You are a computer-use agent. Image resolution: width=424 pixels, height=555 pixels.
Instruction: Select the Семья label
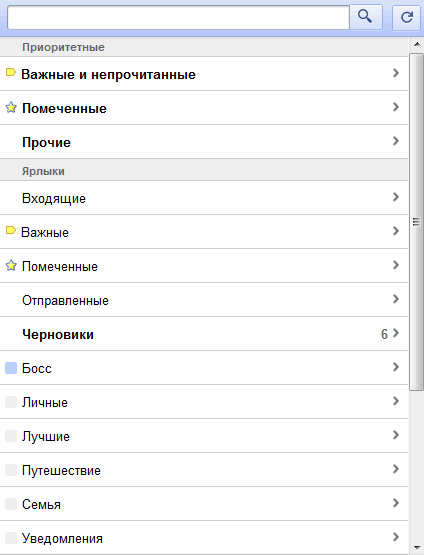(204, 504)
